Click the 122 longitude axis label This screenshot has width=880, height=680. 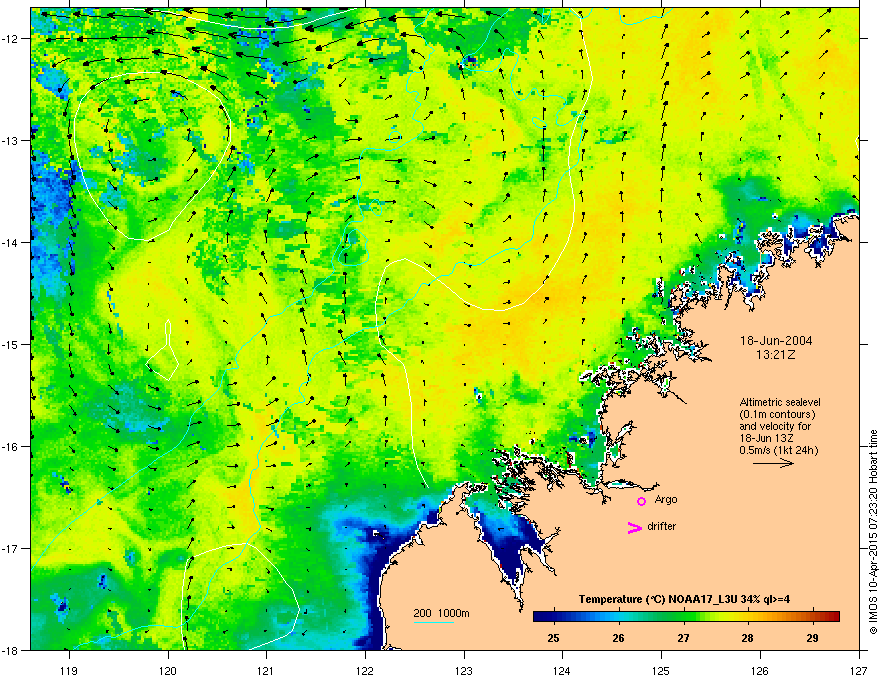(365, 670)
